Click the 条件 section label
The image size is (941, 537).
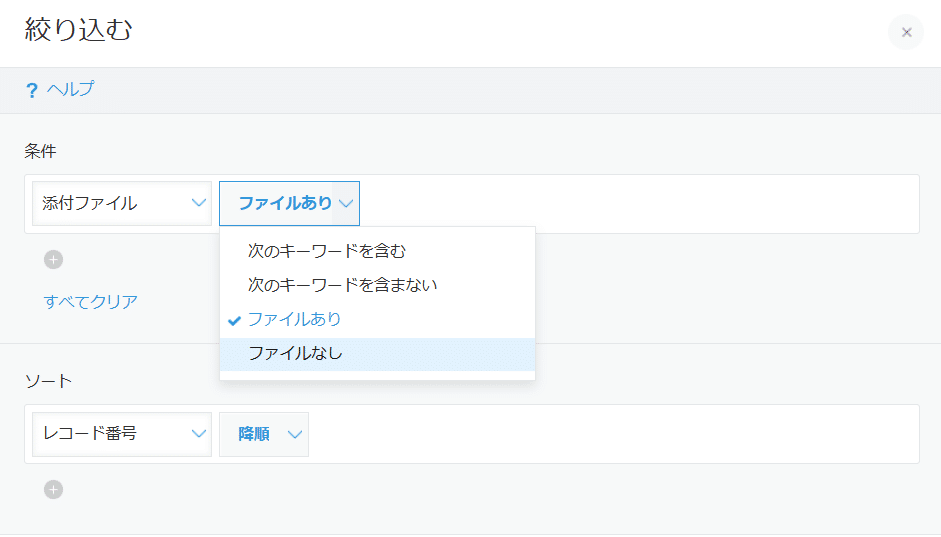tap(40, 151)
